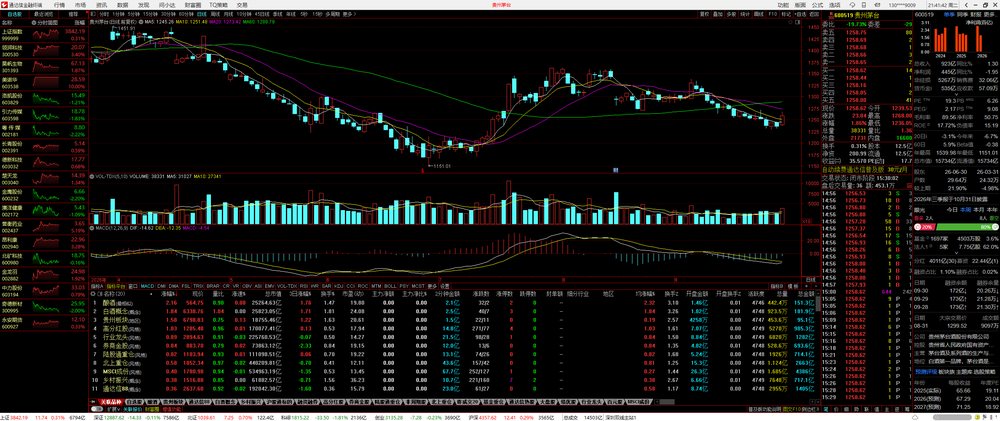Image resolution: width=1000 pixels, height=421 pixels.
Task: Select 长青股份 in the watchlist
Action: tap(44, 147)
